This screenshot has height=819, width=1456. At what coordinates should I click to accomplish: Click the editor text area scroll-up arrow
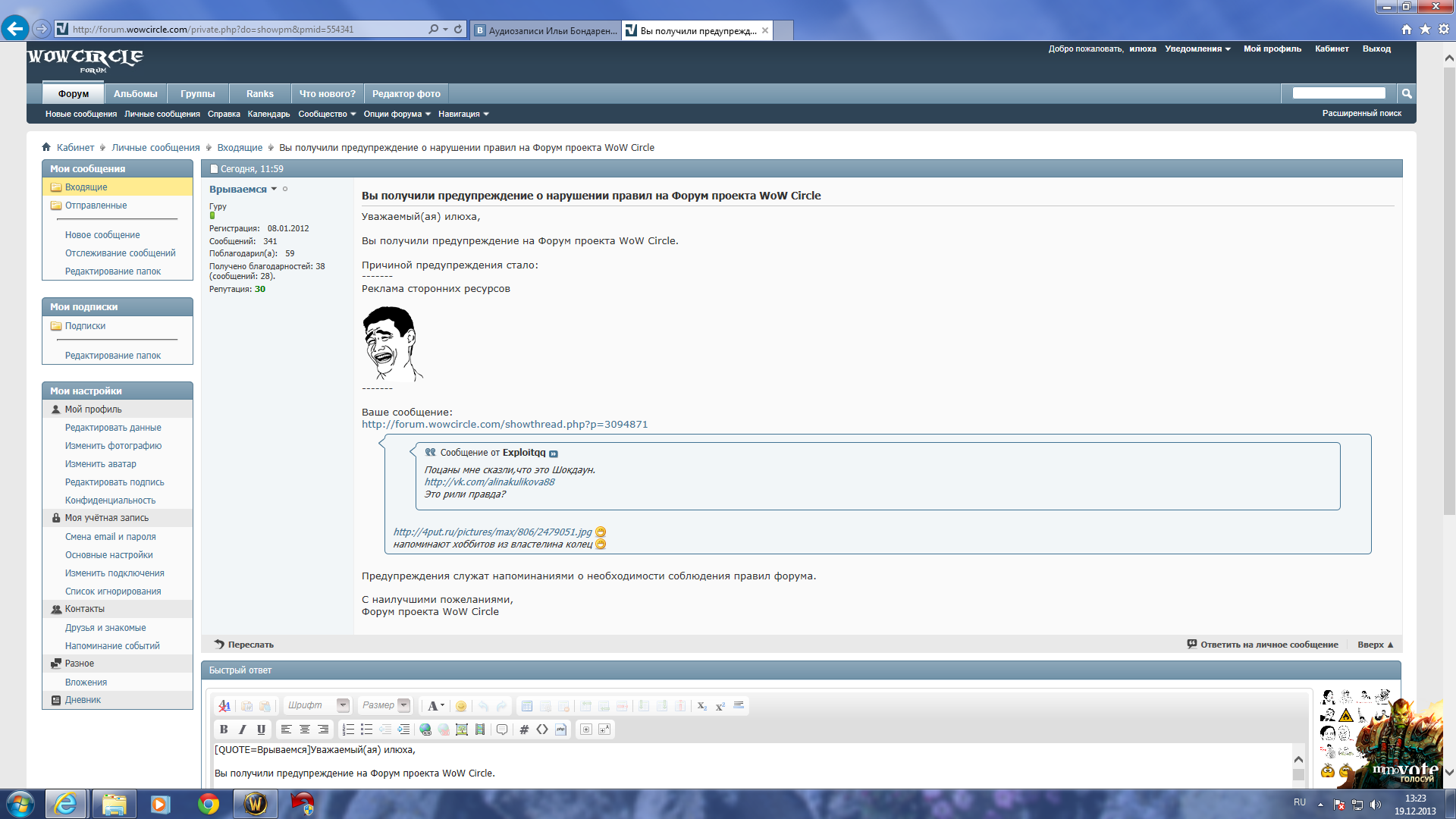click(1298, 759)
